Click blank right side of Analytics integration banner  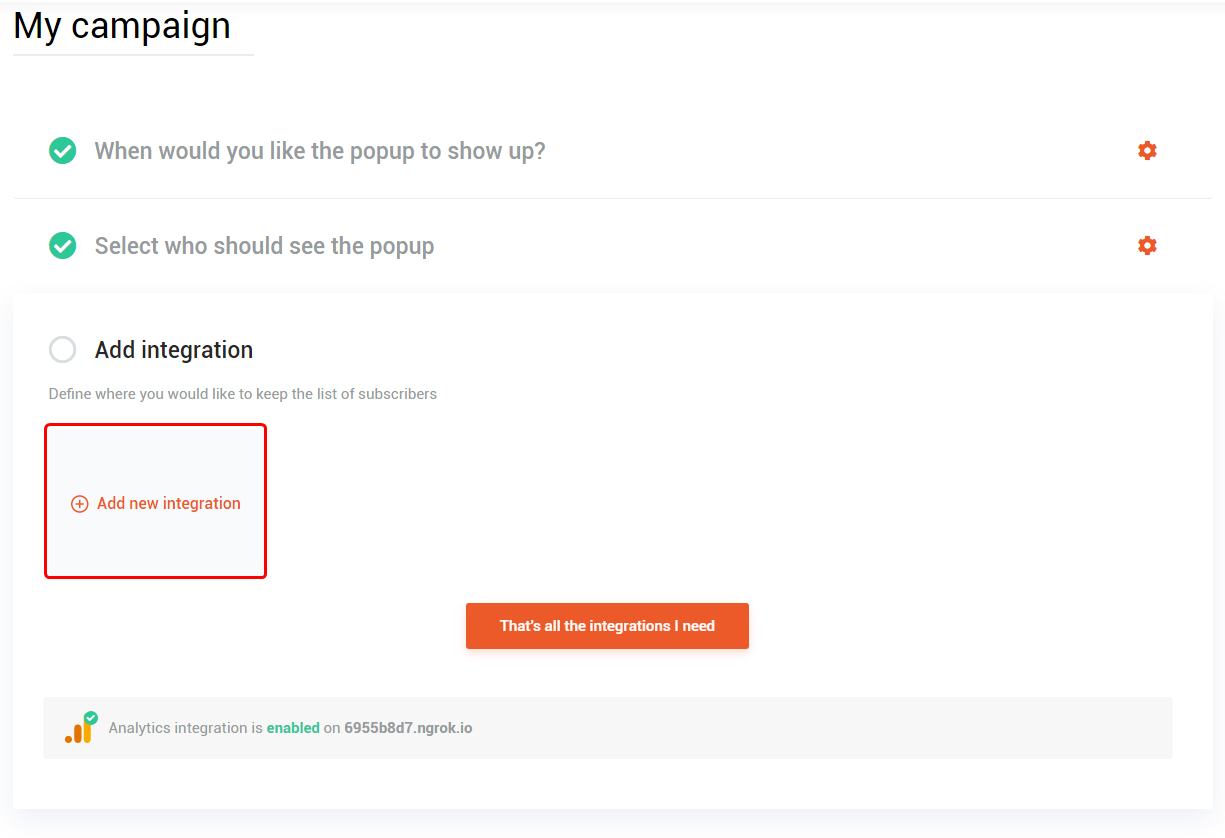850,728
